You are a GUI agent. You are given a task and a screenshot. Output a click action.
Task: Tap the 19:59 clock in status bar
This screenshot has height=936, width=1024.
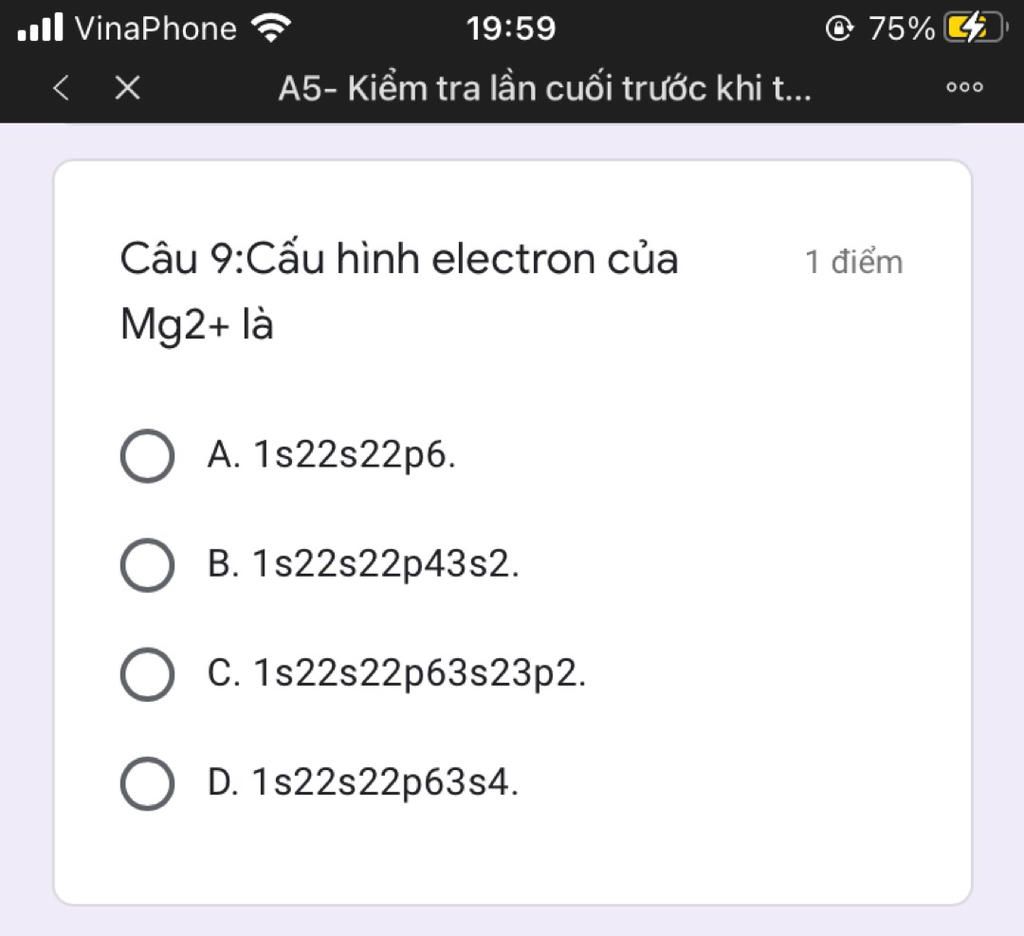(x=511, y=29)
